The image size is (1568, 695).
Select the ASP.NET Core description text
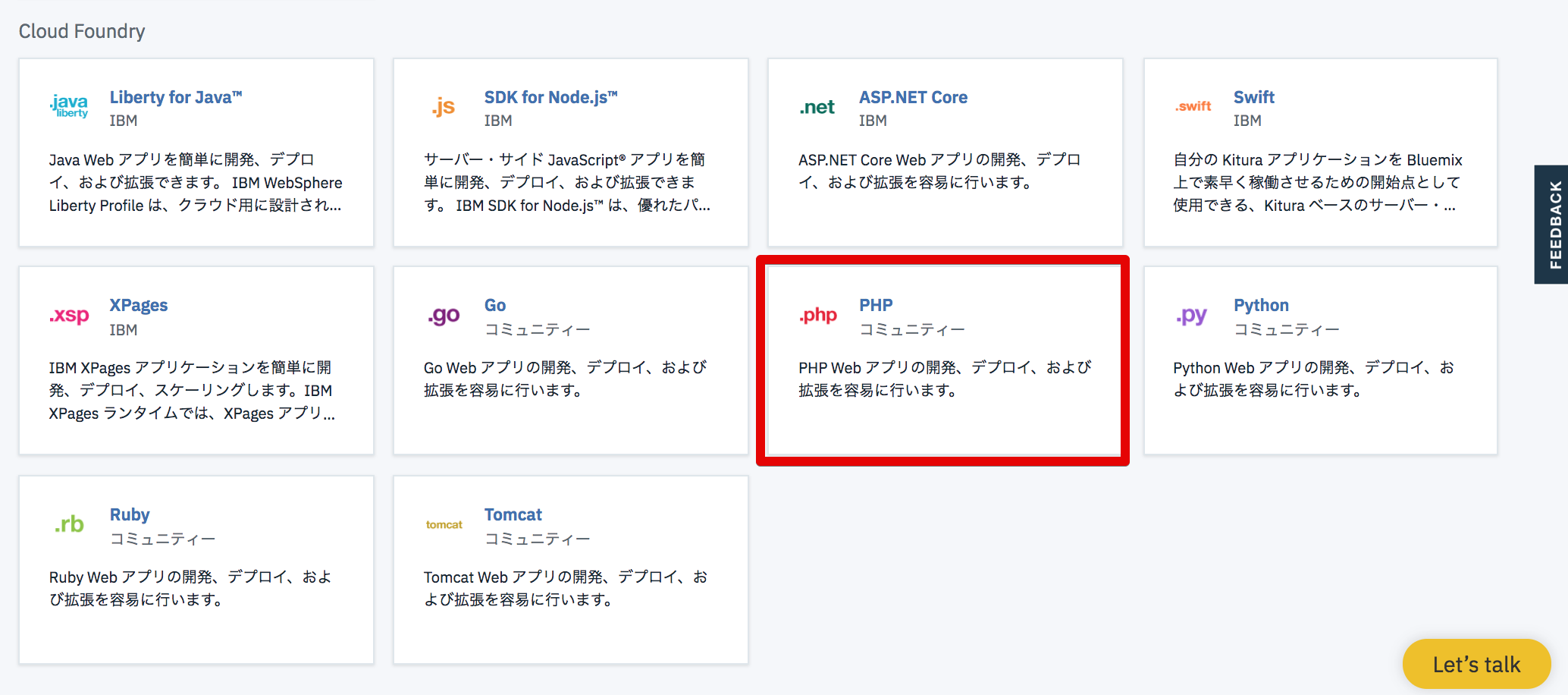tap(939, 171)
